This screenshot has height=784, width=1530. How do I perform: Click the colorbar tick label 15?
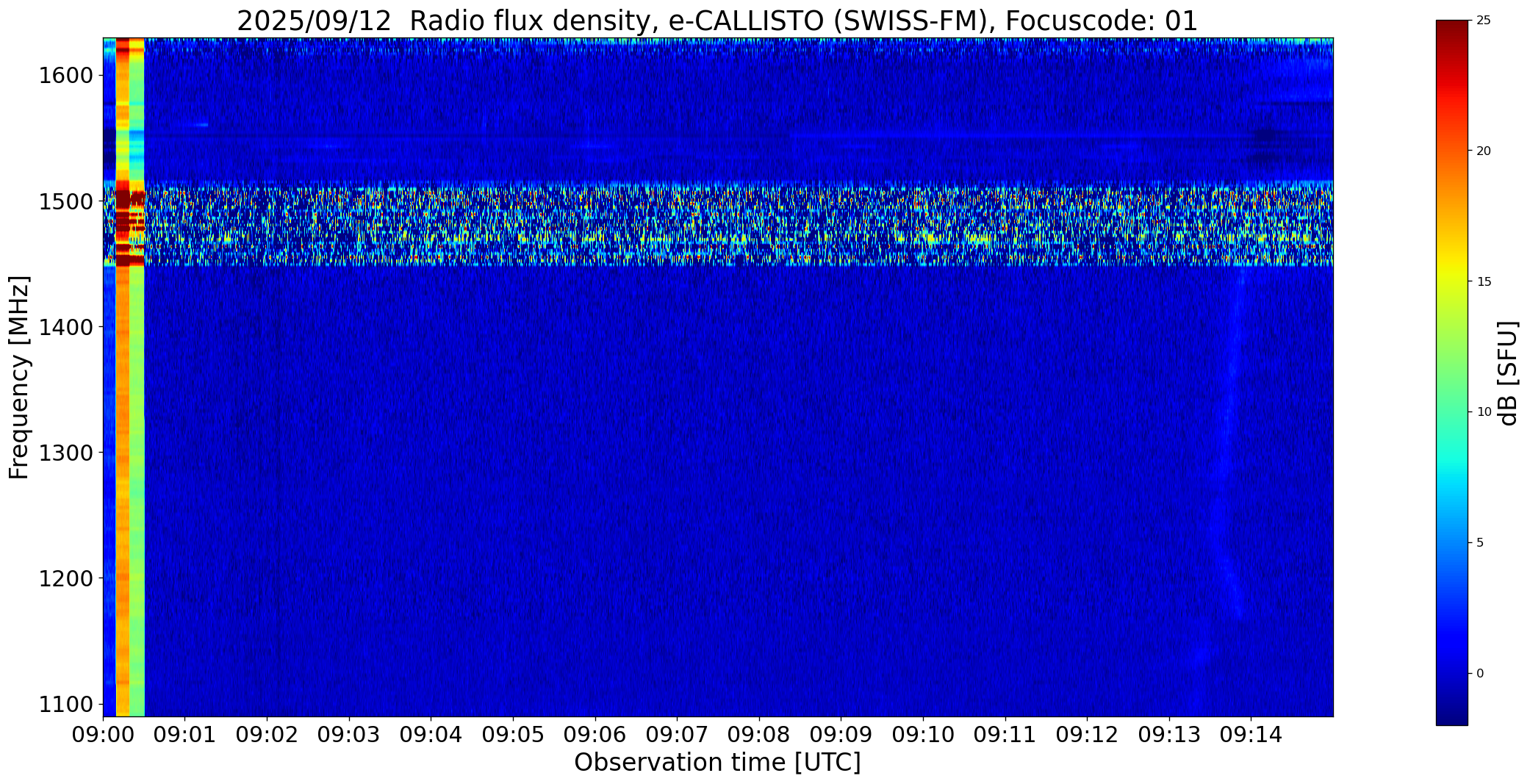(1484, 282)
